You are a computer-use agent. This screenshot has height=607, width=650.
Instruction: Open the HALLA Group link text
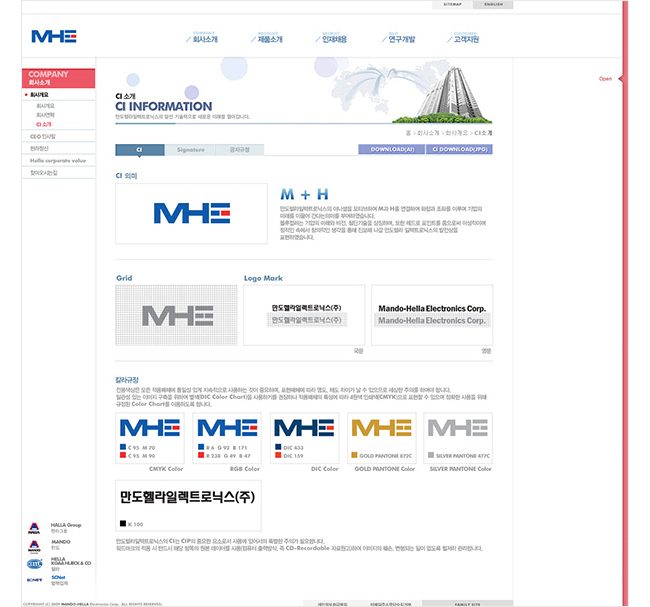tap(66, 525)
